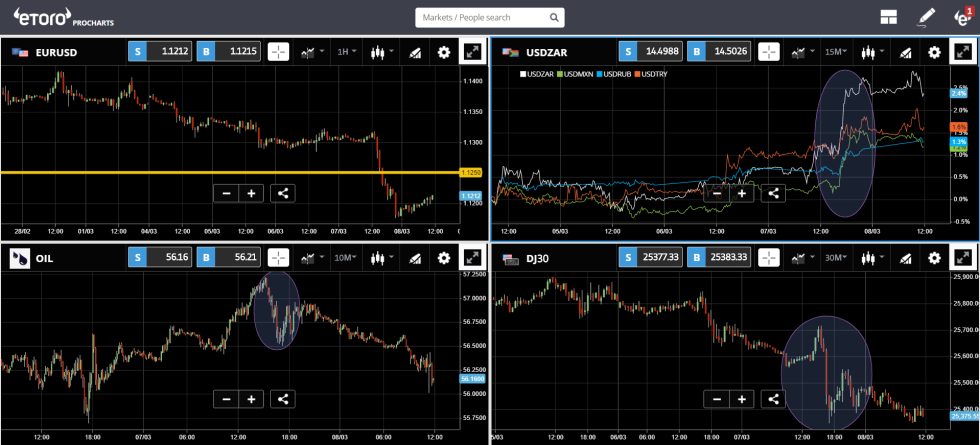
Task: Open eToro notifications icon with red badge
Action: tap(962, 17)
